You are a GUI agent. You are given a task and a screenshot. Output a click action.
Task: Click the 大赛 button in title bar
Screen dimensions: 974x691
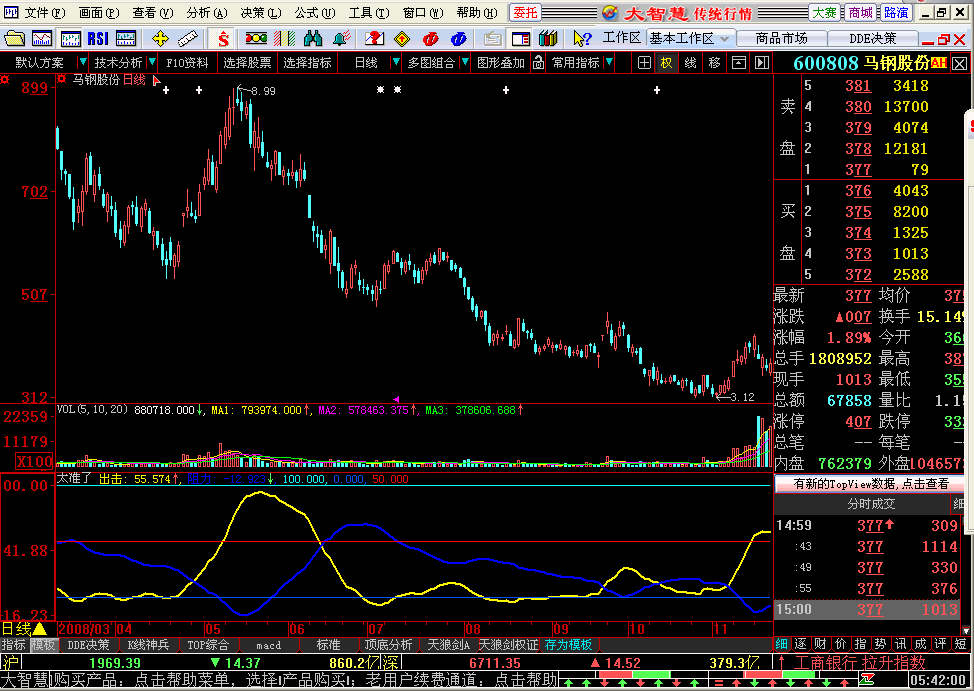[x=825, y=12]
